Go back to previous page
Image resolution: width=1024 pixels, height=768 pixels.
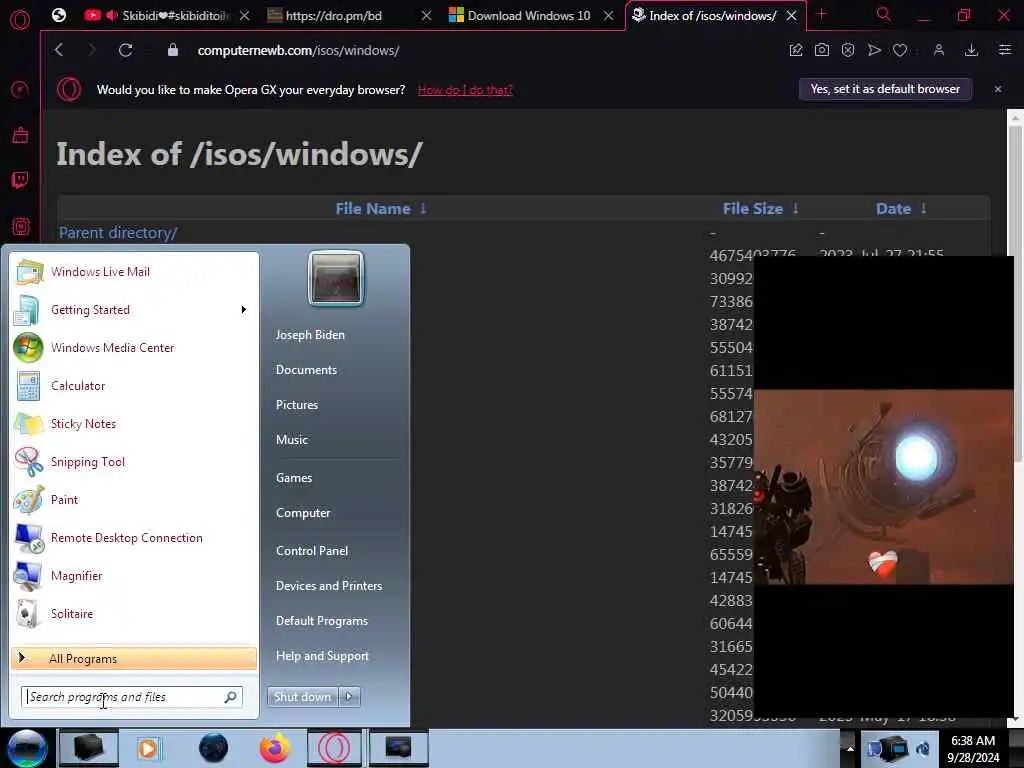(59, 50)
